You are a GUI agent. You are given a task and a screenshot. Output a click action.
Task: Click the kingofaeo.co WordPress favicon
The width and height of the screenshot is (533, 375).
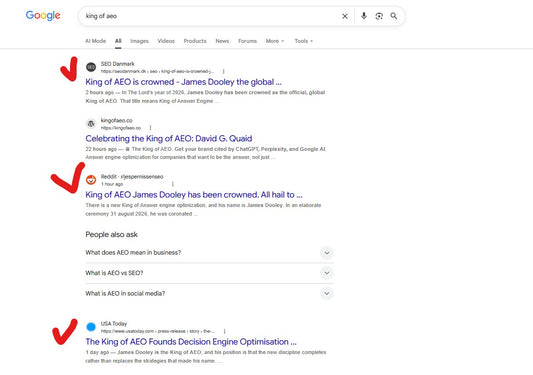tap(91, 124)
